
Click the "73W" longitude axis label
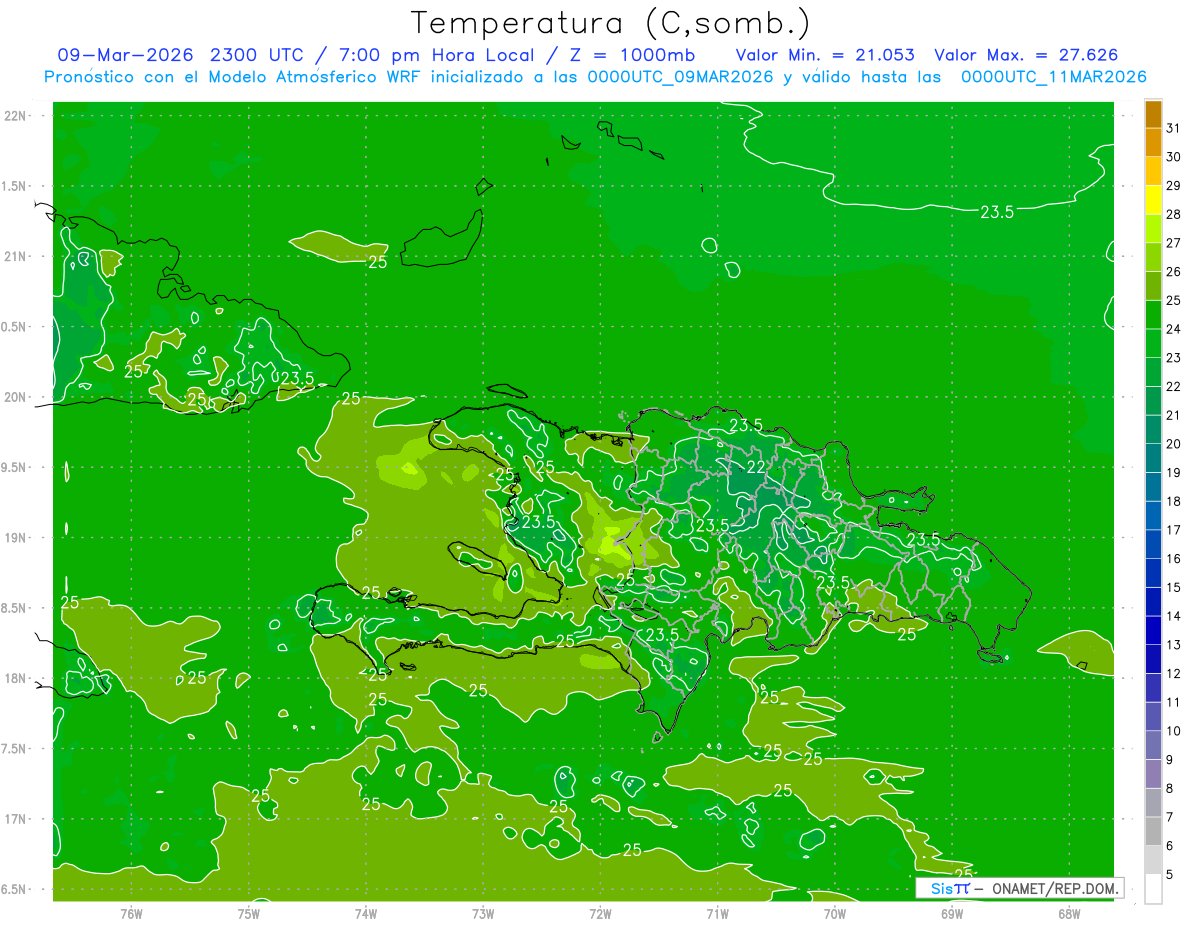(483, 914)
